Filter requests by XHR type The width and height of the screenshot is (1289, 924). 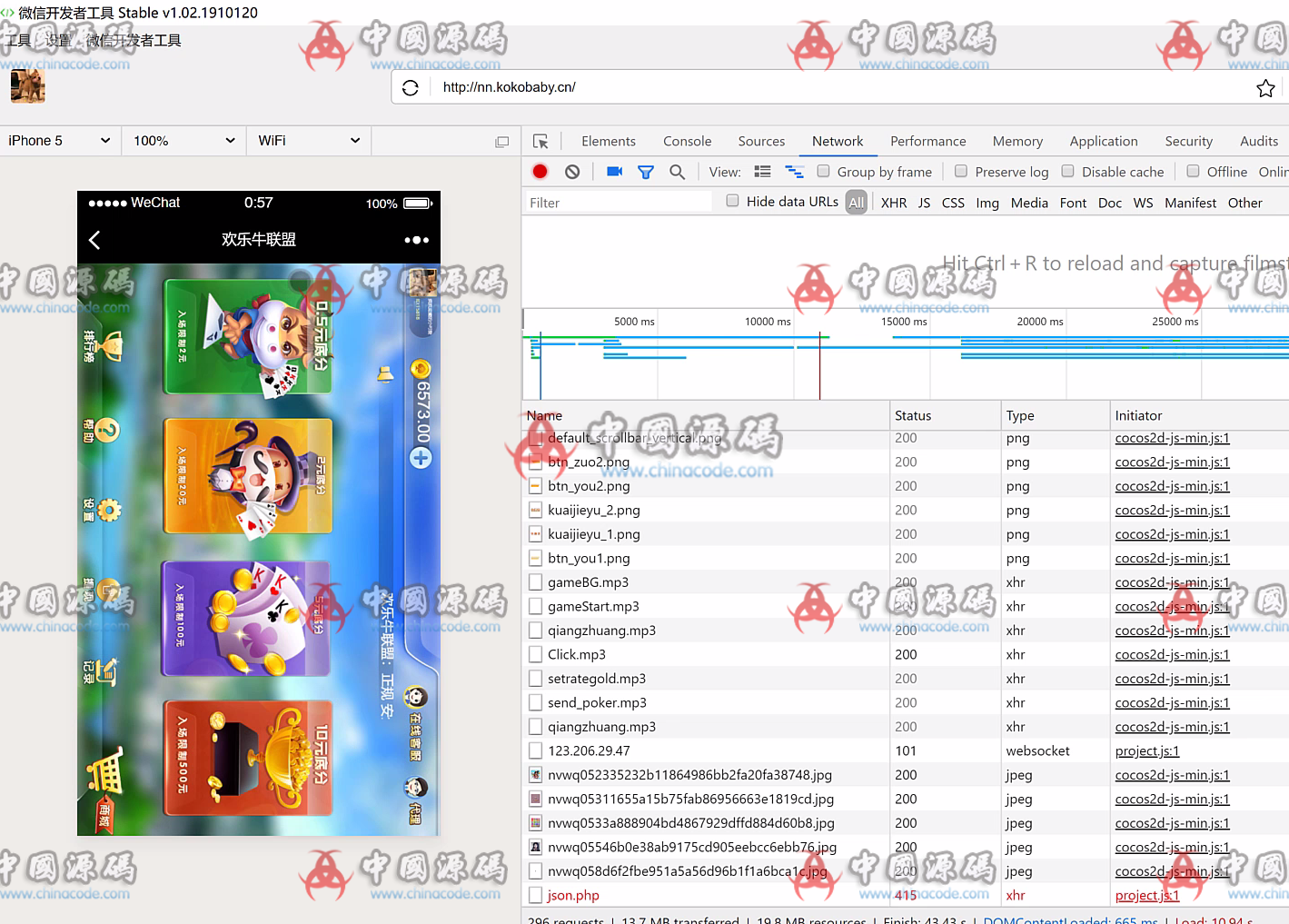pyautogui.click(x=894, y=203)
